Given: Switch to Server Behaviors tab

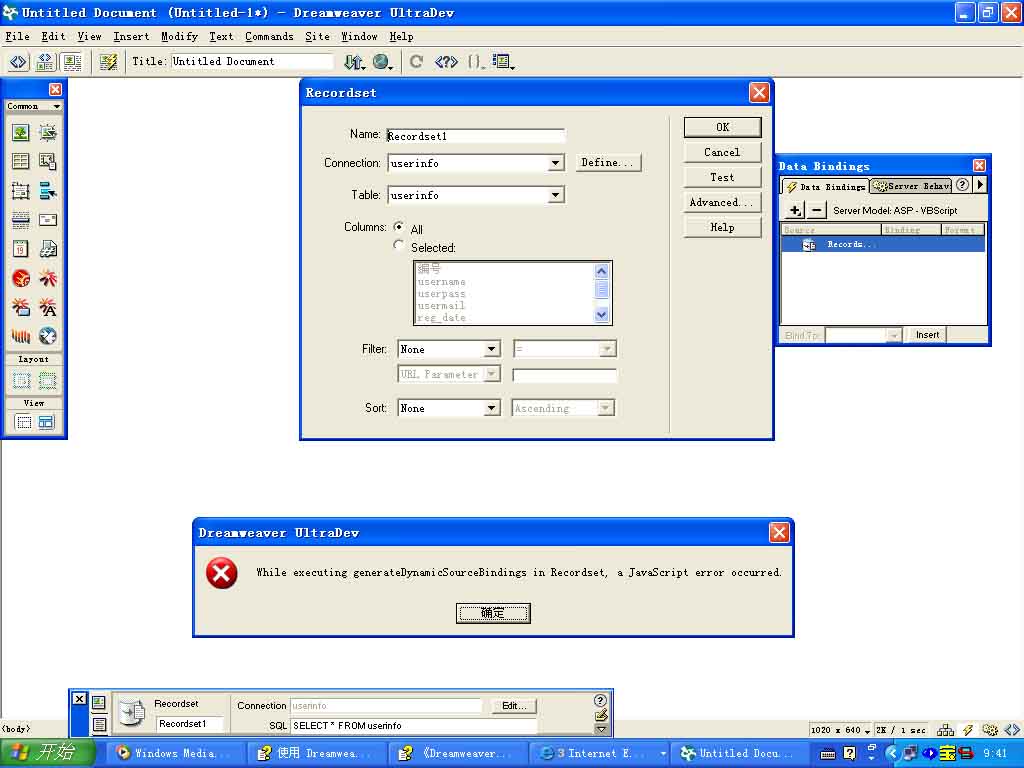Looking at the screenshot, I should point(910,186).
